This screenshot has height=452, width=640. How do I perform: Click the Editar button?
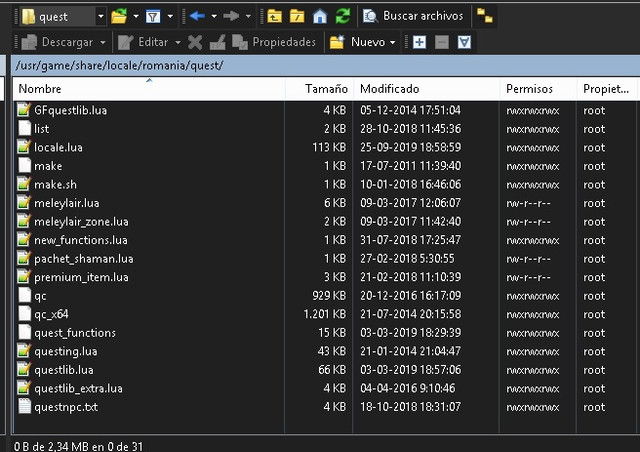pos(143,42)
